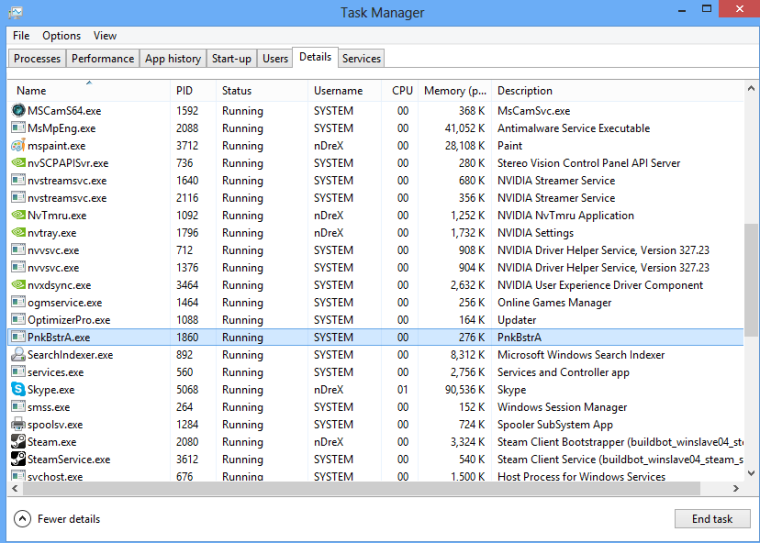Click the SearchIndexer.exe icon
This screenshot has height=543, width=760.
coord(18,355)
